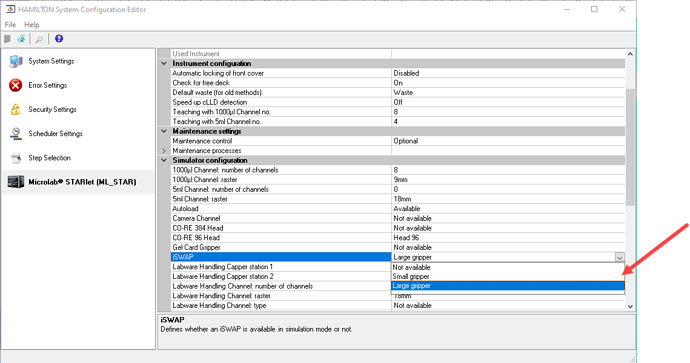The width and height of the screenshot is (690, 363).
Task: Click the Available value for Autoload
Action: (x=508, y=209)
